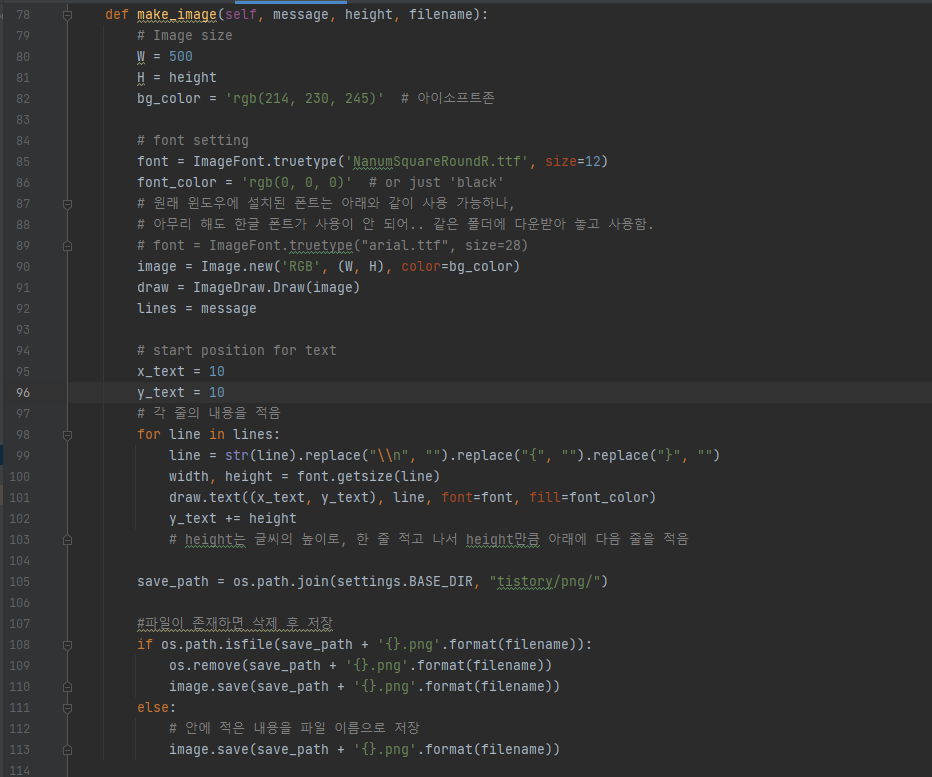Toggle fold marker at line 87 comment block
Viewport: 932px width, 777px height.
point(68,204)
